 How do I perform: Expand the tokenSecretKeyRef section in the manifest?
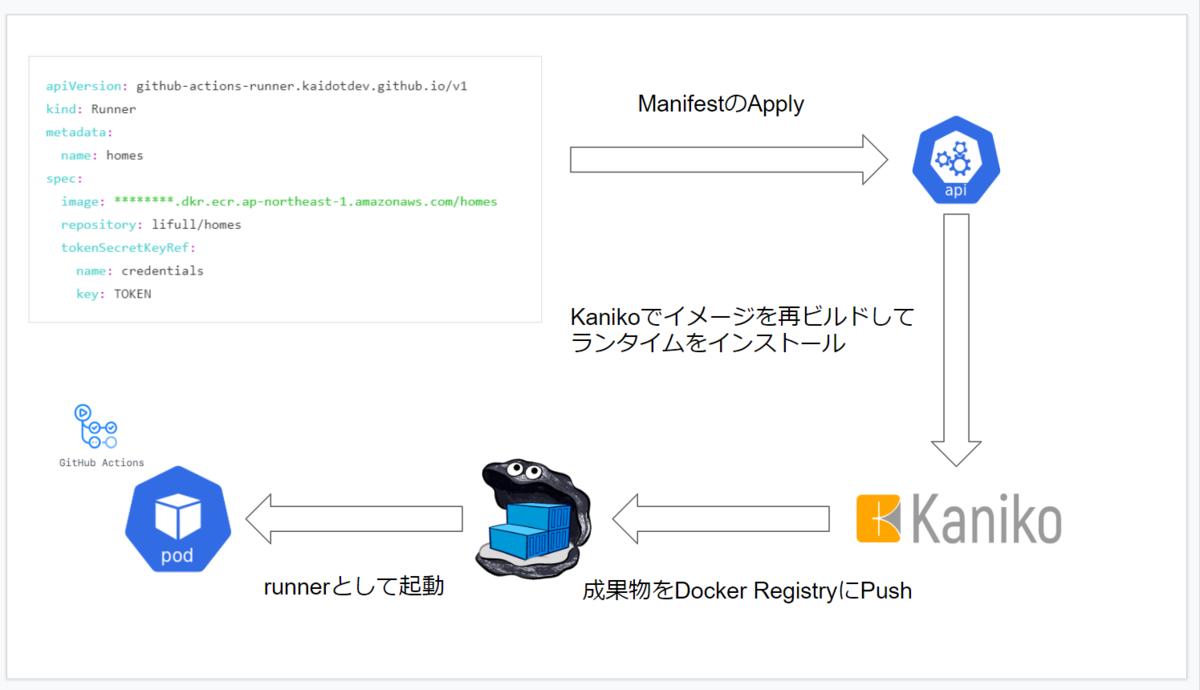pos(127,247)
